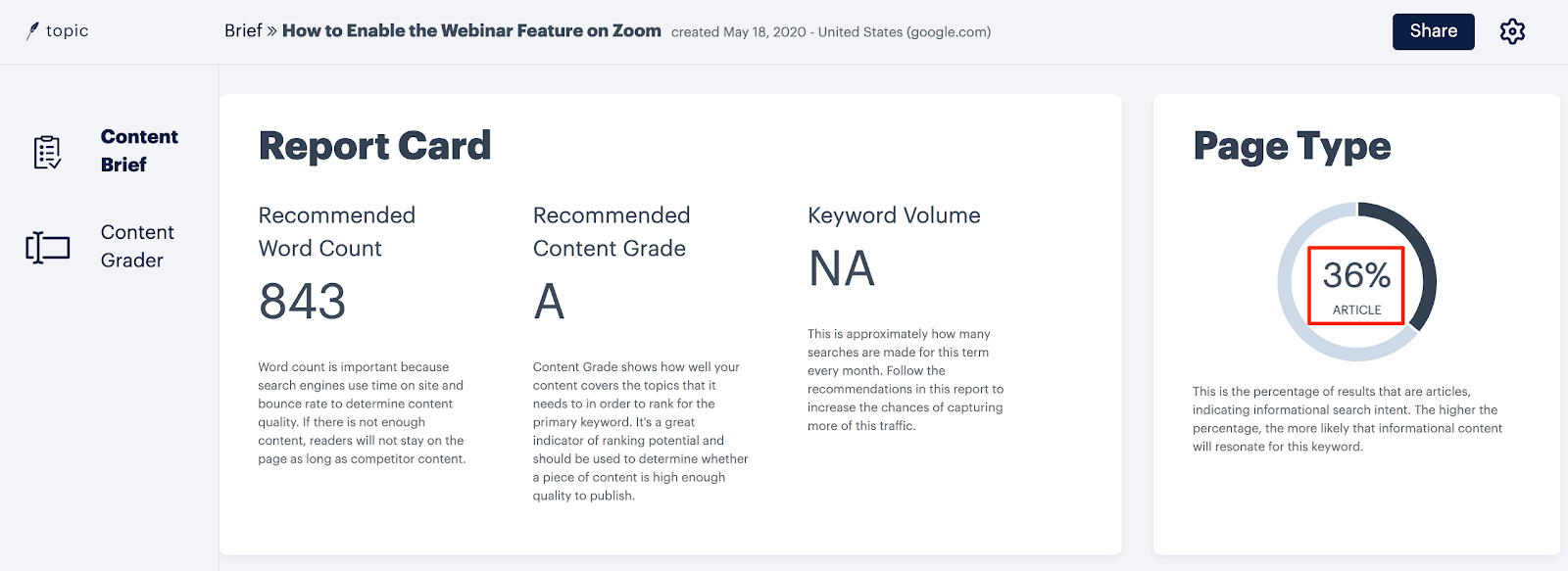Click the Report Card heading
This screenshot has width=1568, height=571.
374,146
